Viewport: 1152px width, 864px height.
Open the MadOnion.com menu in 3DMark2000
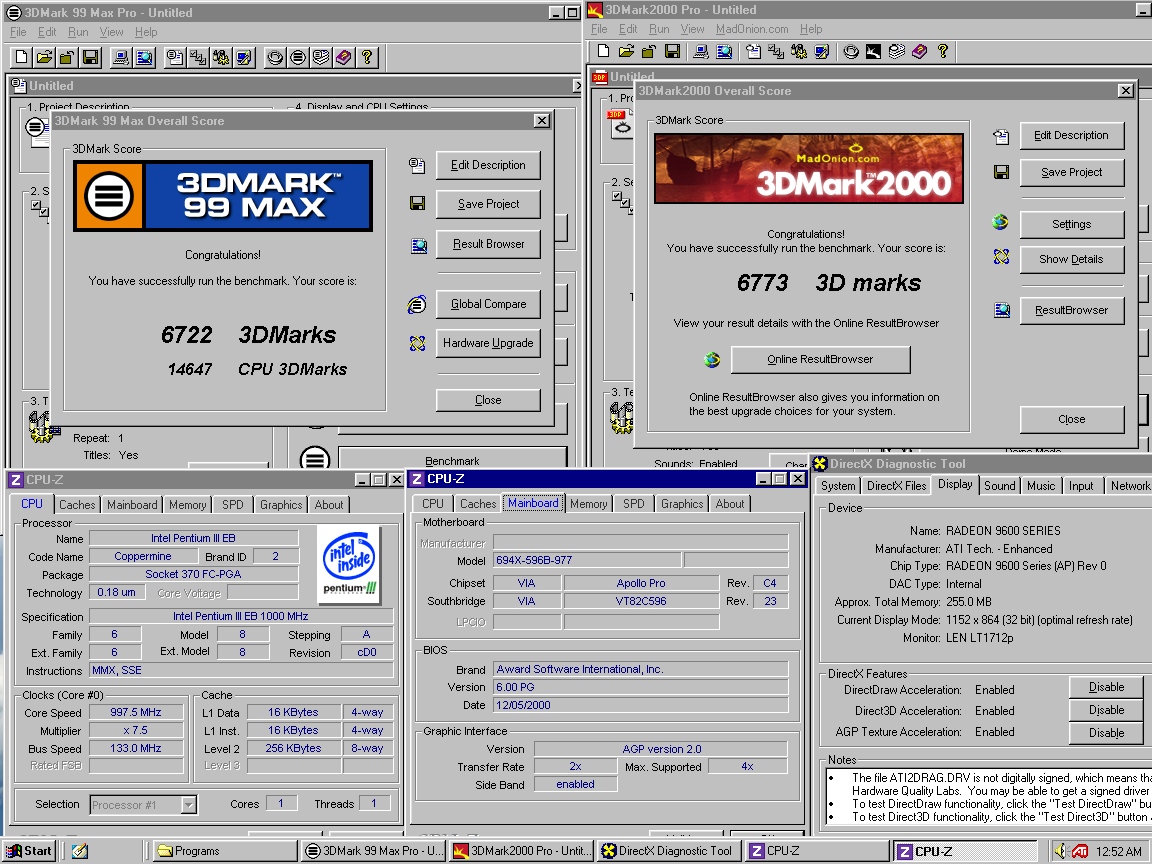pyautogui.click(x=752, y=29)
